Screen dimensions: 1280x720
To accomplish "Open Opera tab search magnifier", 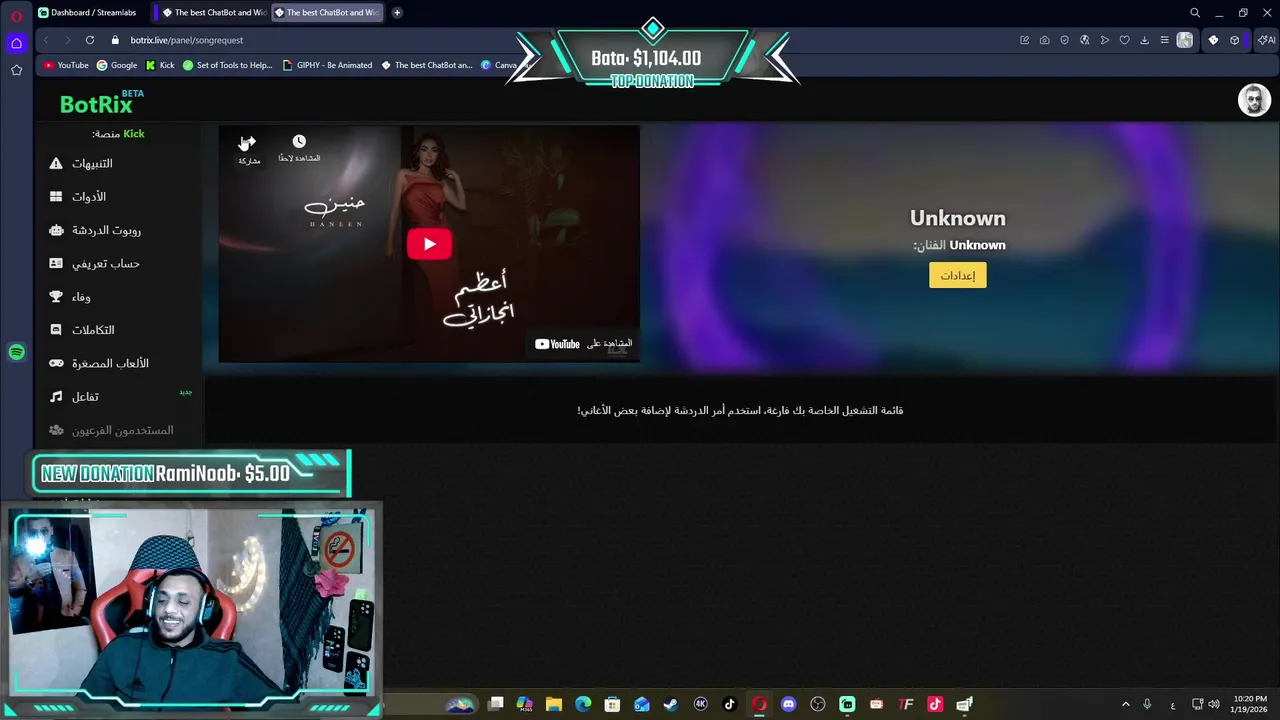I will (x=1195, y=13).
